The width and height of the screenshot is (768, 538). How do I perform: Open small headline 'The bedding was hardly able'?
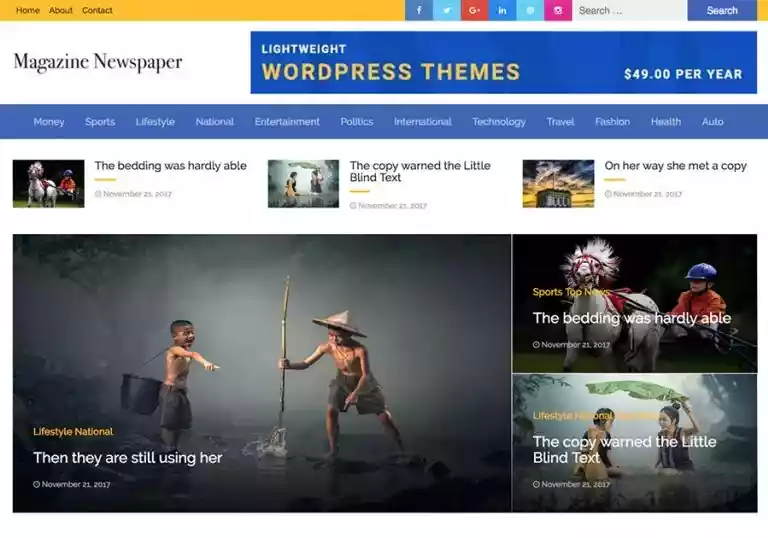[x=170, y=166]
